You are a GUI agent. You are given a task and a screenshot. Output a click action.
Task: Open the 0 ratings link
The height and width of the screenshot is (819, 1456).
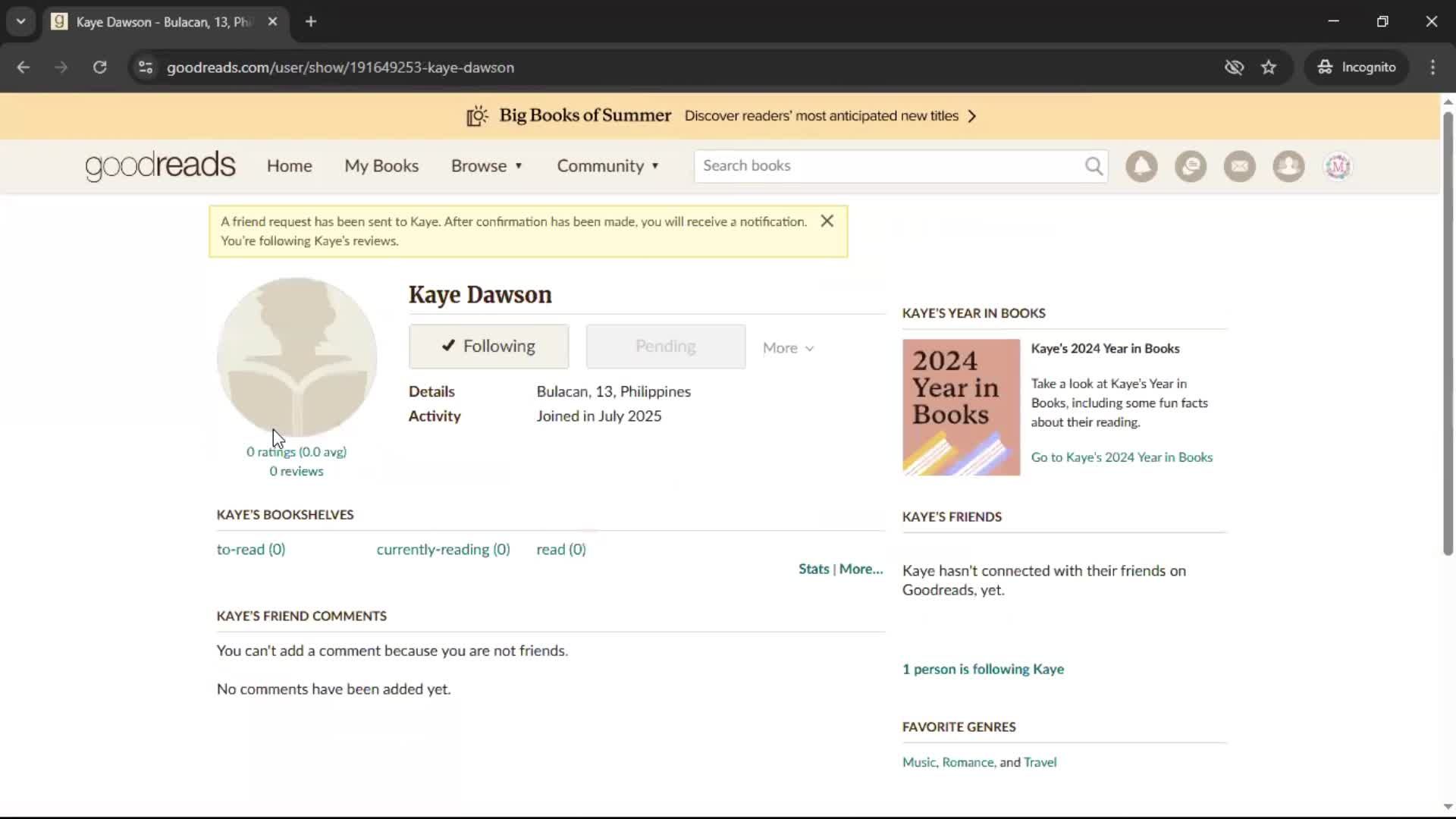click(x=271, y=452)
